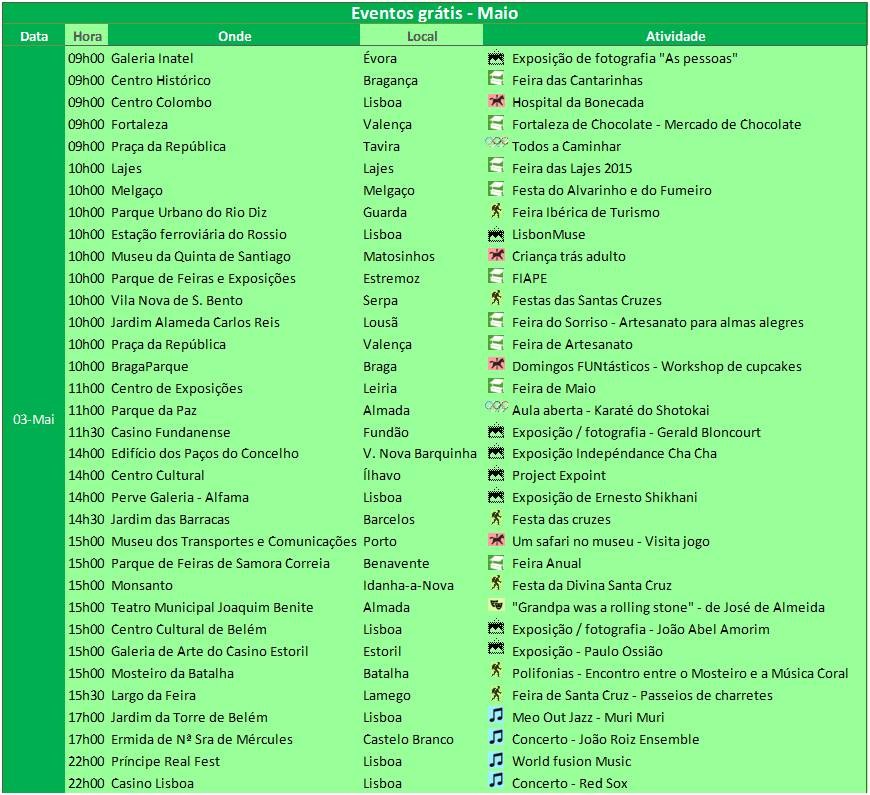
Task: Click the sports rings icon by Aula aberta Karaté
Action: 496,409
